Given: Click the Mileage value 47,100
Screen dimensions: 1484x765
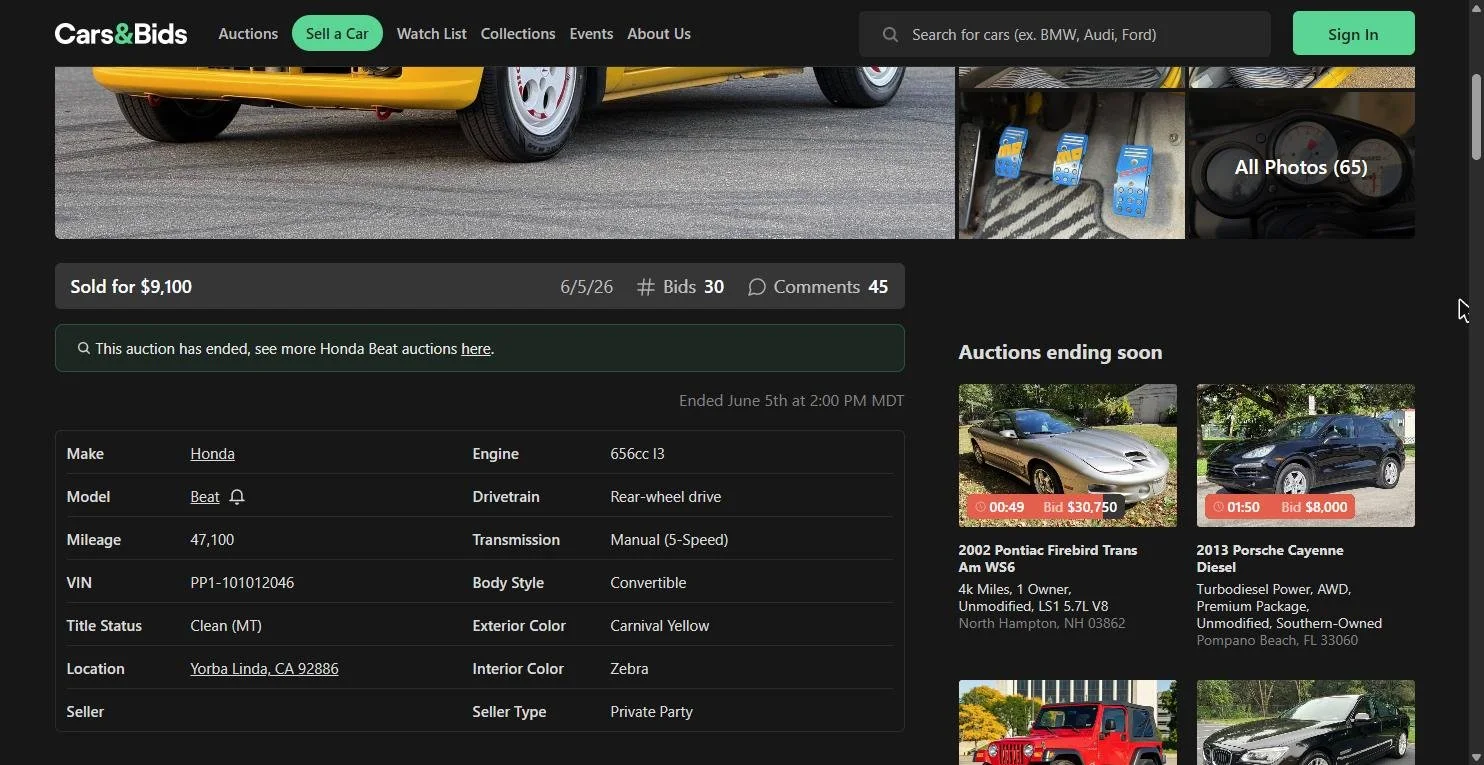Looking at the screenshot, I should click(212, 540).
